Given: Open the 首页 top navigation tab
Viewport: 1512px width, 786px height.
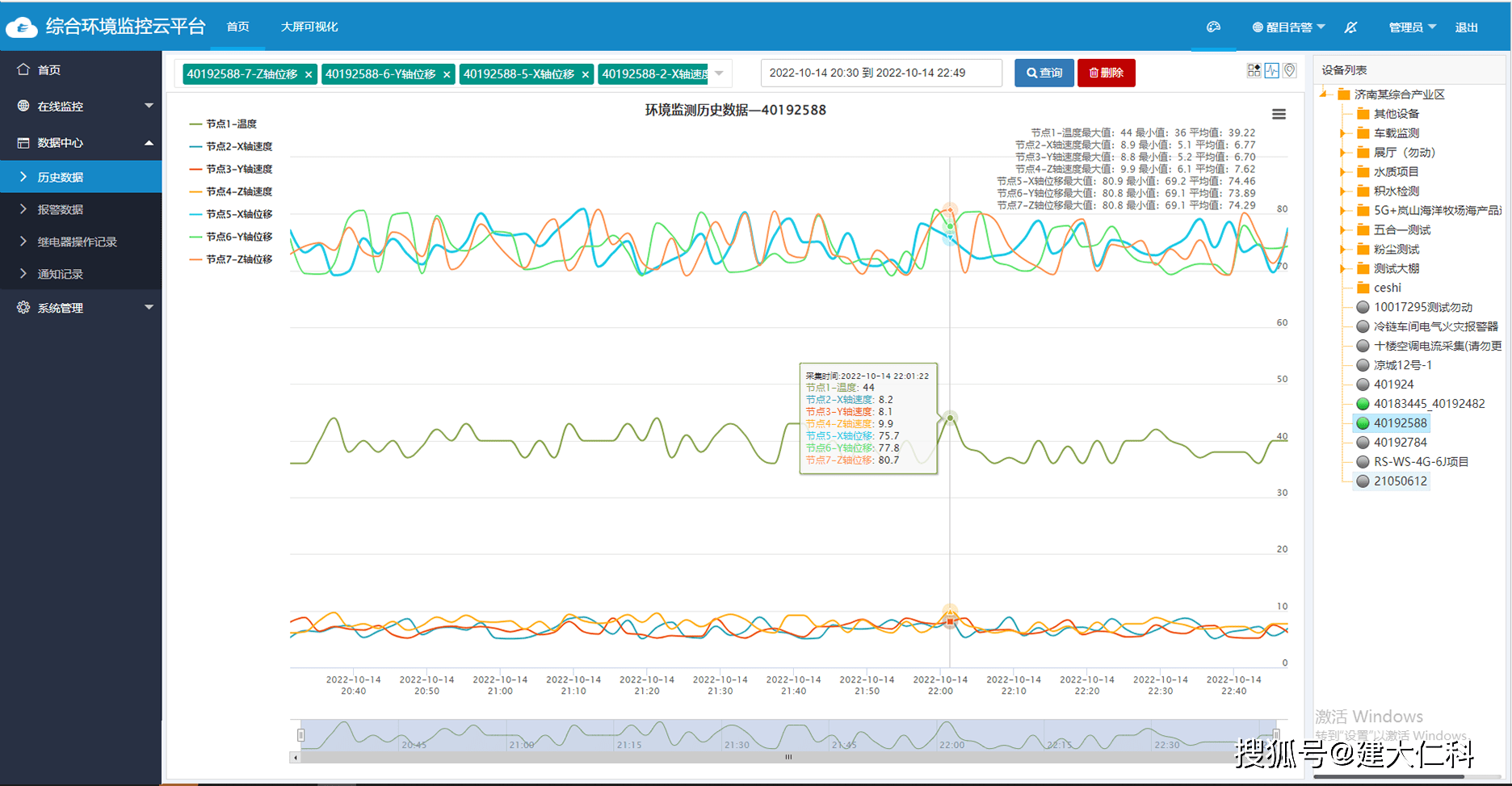Looking at the screenshot, I should point(237,27).
